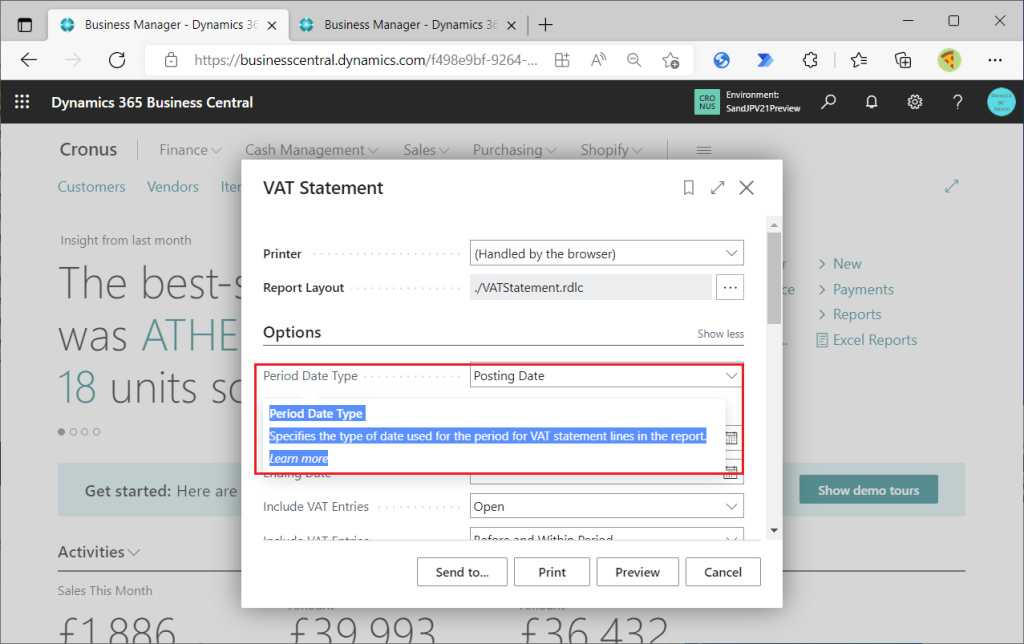View site information via the lock icon
Viewport: 1024px width, 644px height.
tap(171, 60)
